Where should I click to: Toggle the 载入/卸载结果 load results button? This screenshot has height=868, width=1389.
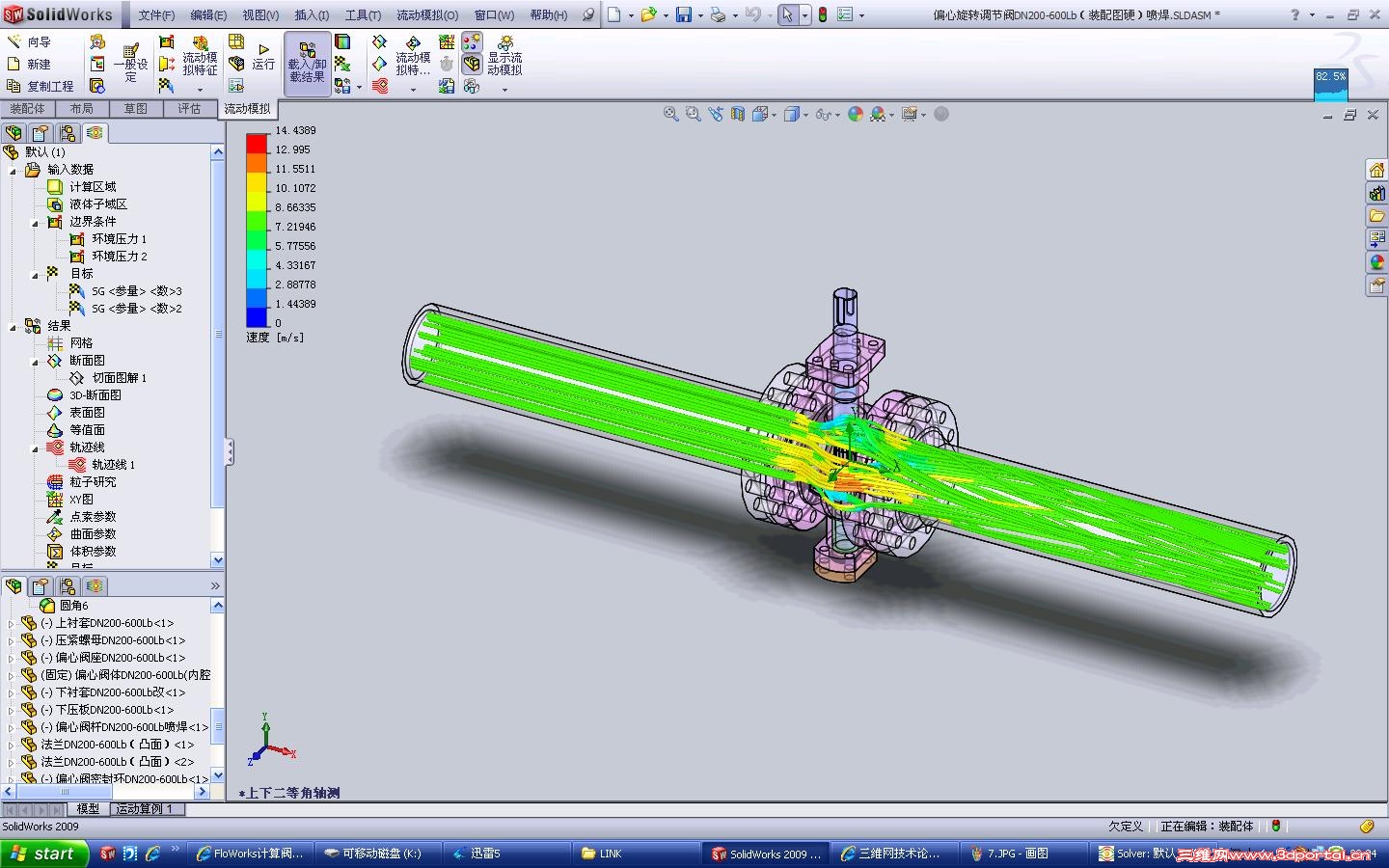coord(308,64)
